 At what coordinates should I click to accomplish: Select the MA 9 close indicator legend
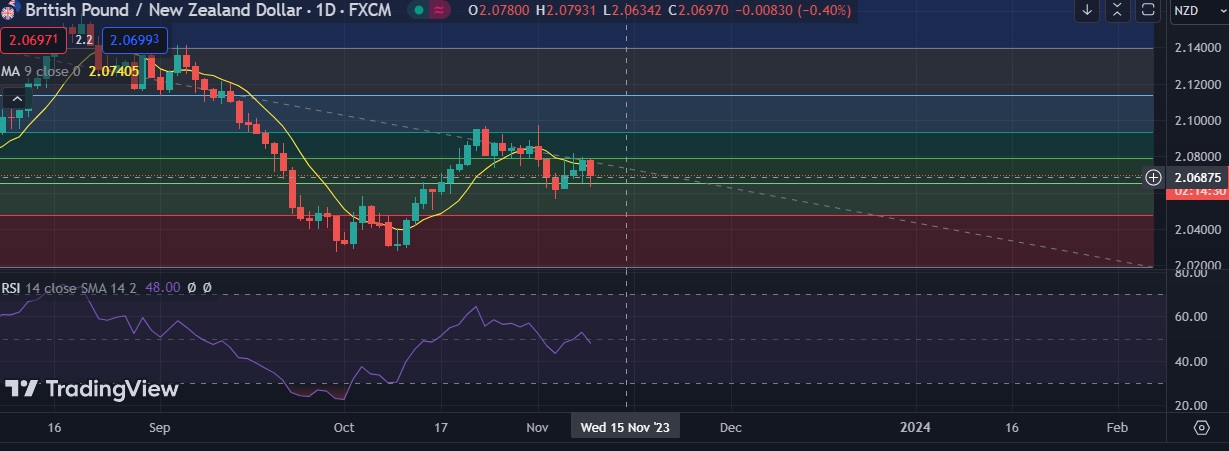click(41, 71)
